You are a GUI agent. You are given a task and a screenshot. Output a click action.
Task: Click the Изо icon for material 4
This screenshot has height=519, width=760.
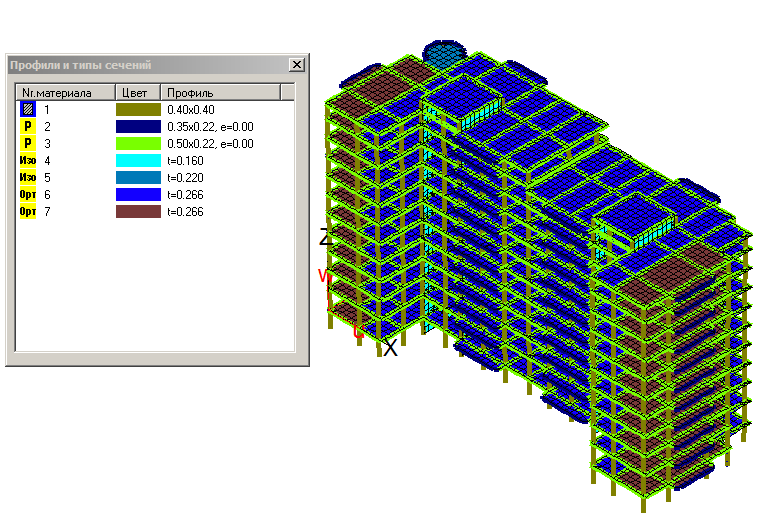[28, 160]
